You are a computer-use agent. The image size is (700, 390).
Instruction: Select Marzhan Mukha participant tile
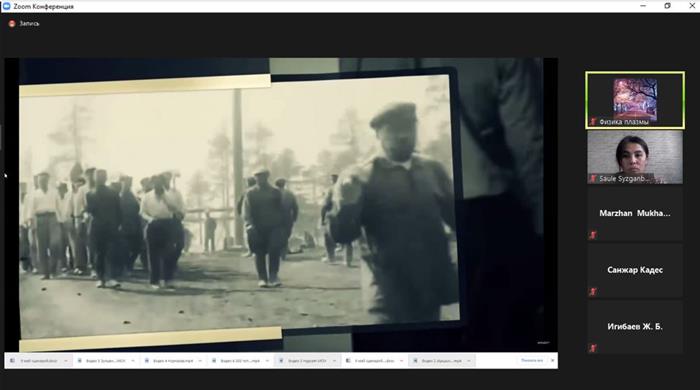(x=635, y=214)
